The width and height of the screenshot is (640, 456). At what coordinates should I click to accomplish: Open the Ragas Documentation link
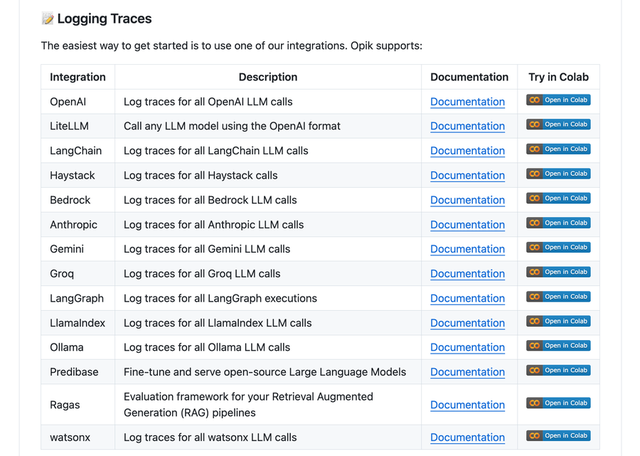coord(467,405)
